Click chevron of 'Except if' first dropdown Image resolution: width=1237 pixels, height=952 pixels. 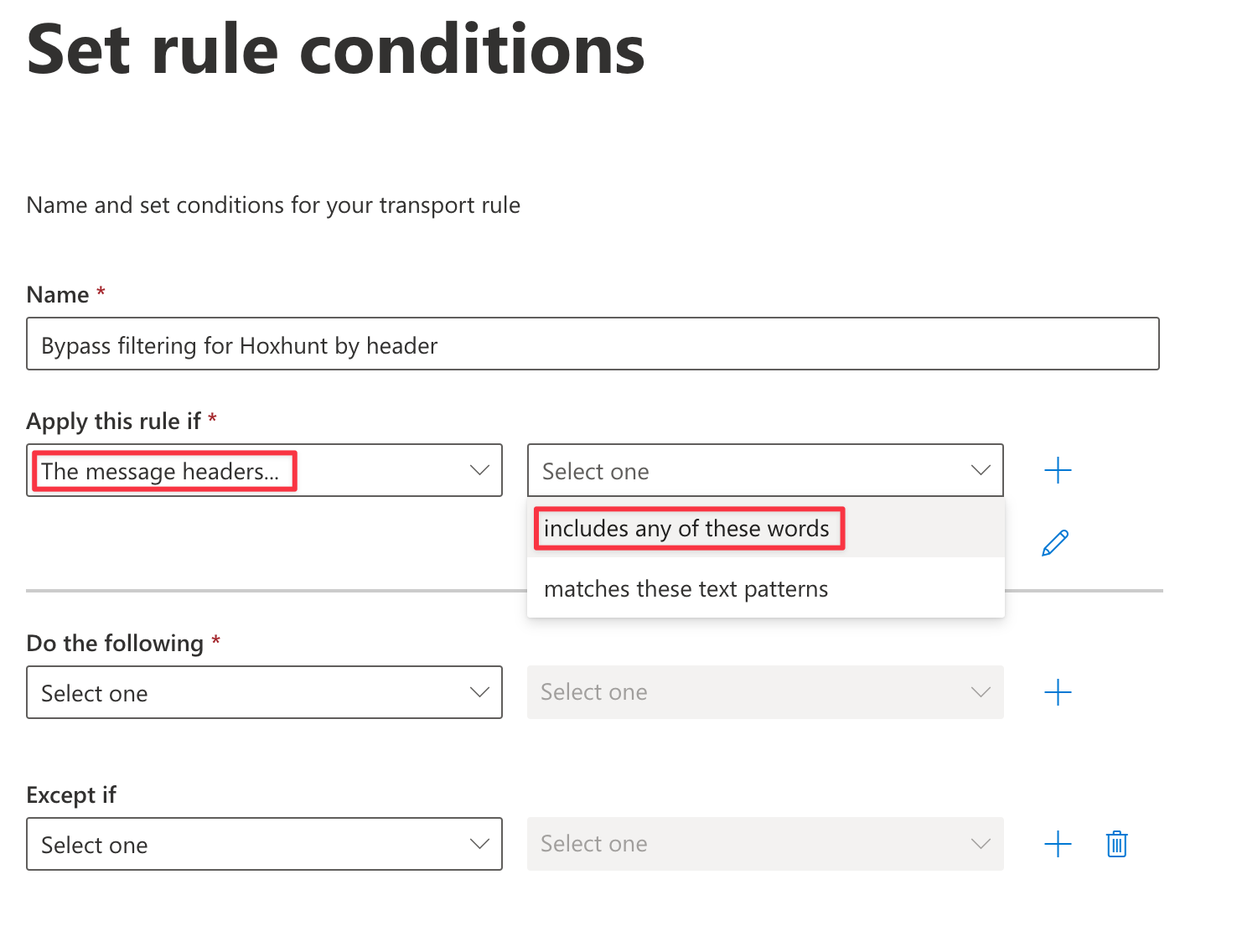[x=479, y=844]
